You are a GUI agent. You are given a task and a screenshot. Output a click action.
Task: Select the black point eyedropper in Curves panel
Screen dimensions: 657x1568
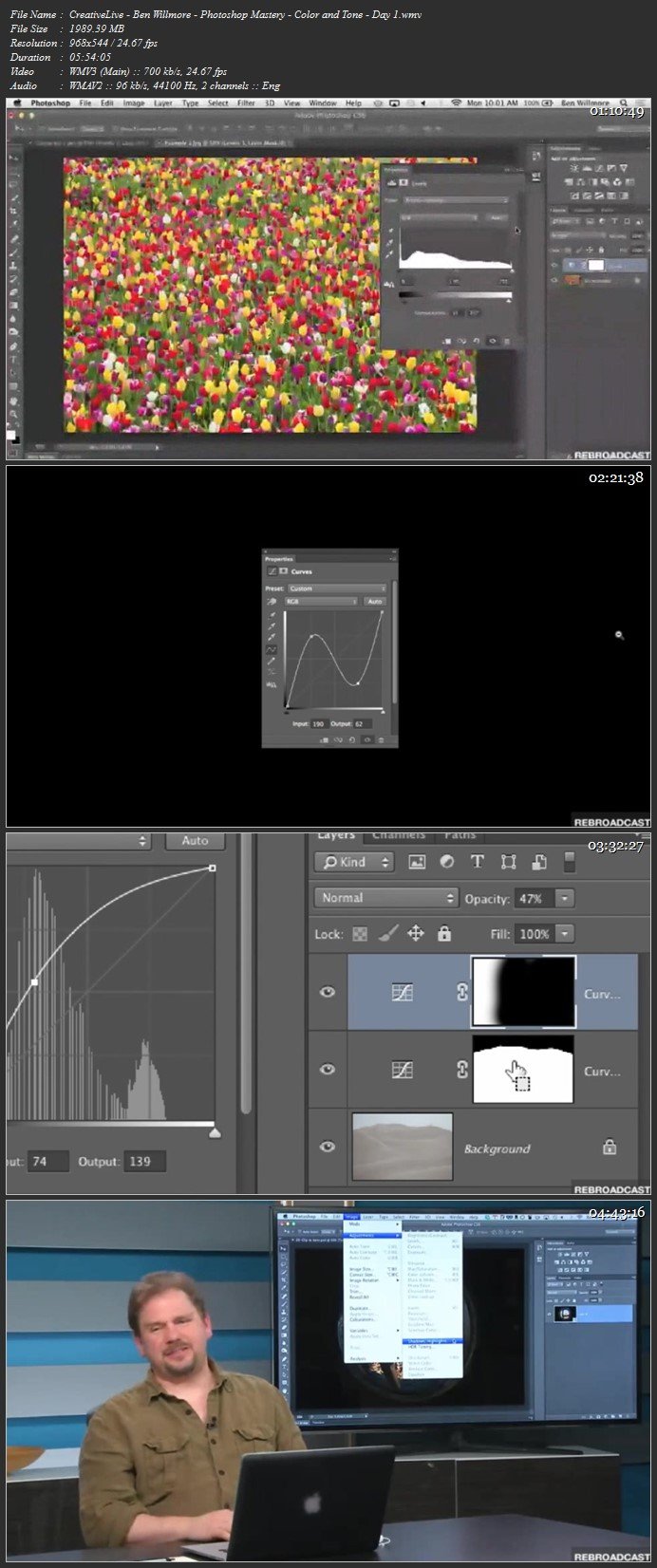click(272, 616)
